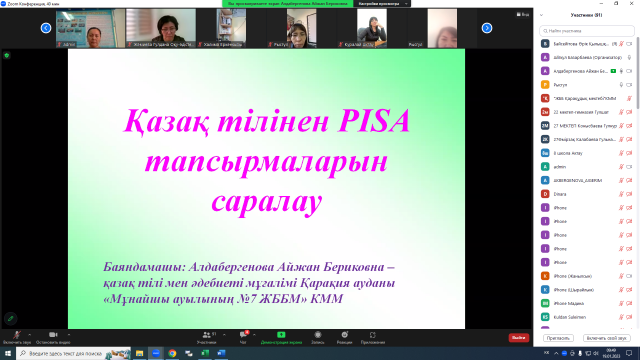Expand the audio options arrow beside microphone

pos(29,335)
